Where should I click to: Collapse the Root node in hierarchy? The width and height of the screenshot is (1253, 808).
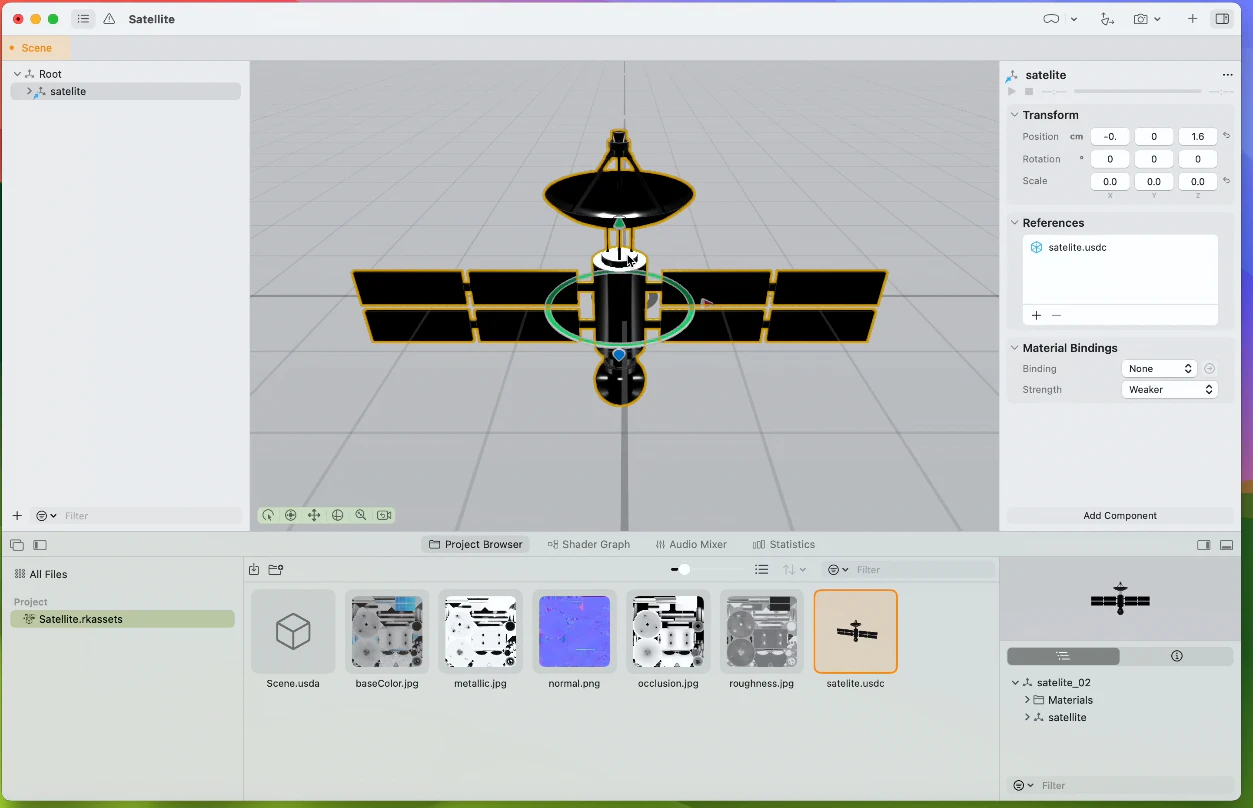click(x=17, y=74)
